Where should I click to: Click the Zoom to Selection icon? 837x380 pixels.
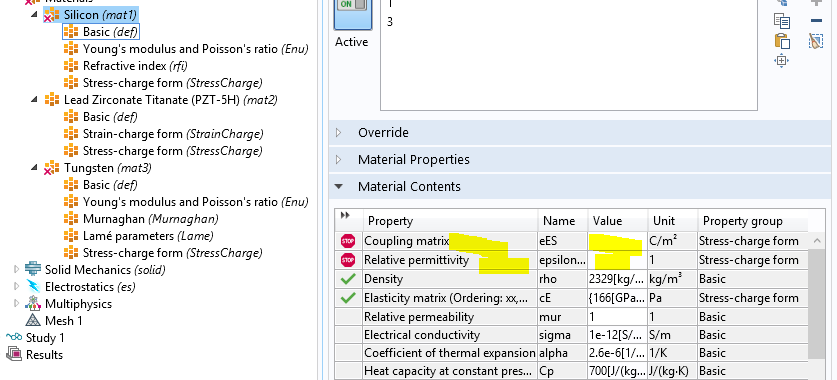pyautogui.click(x=781, y=61)
